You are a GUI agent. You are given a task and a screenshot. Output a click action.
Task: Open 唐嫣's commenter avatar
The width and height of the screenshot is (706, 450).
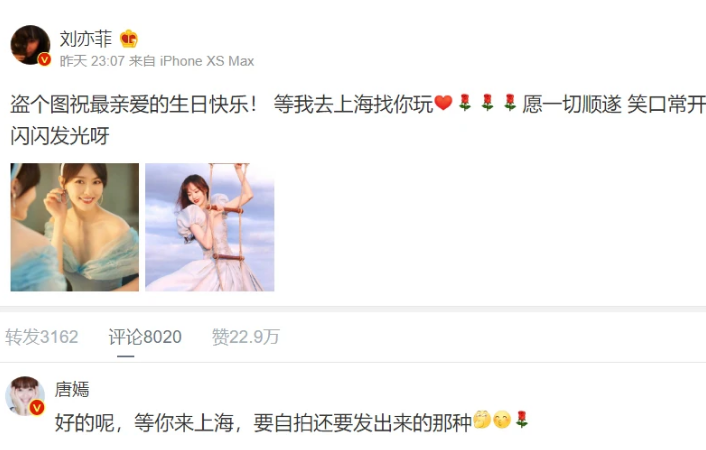(25, 396)
